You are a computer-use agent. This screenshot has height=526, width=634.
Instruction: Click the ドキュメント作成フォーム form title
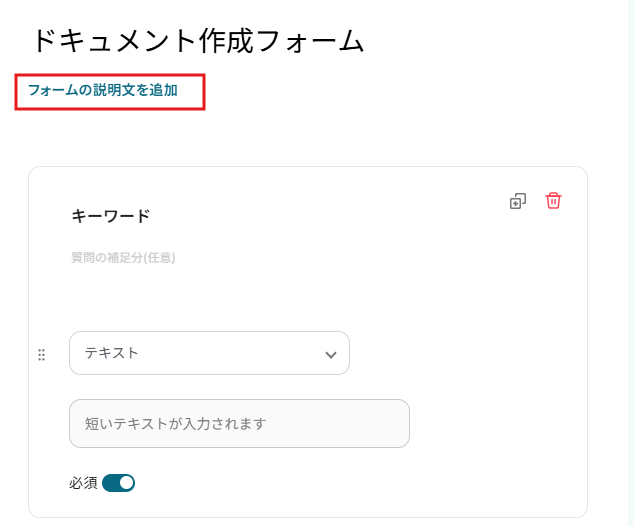197,41
